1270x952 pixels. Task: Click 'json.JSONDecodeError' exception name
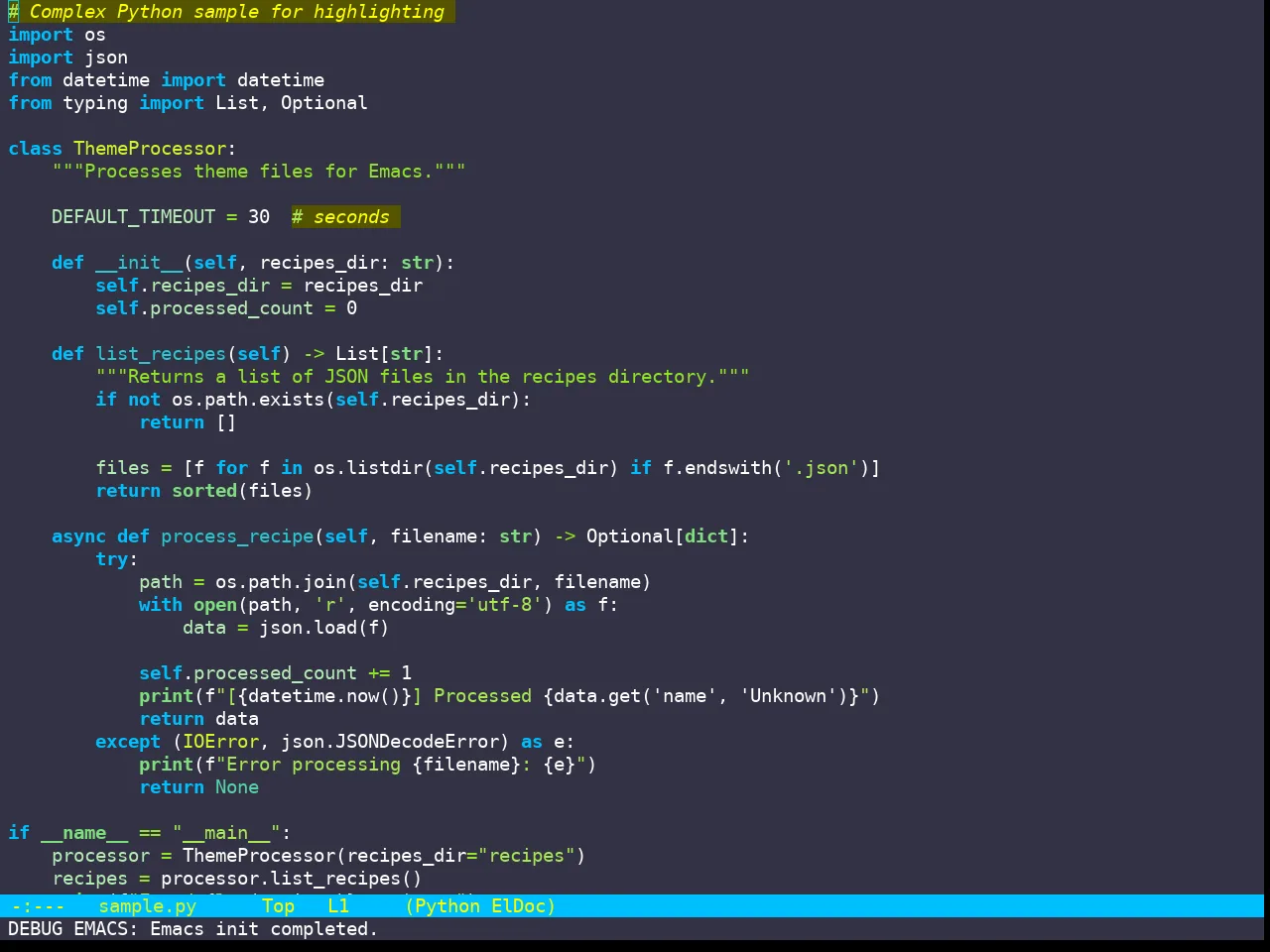tap(390, 742)
